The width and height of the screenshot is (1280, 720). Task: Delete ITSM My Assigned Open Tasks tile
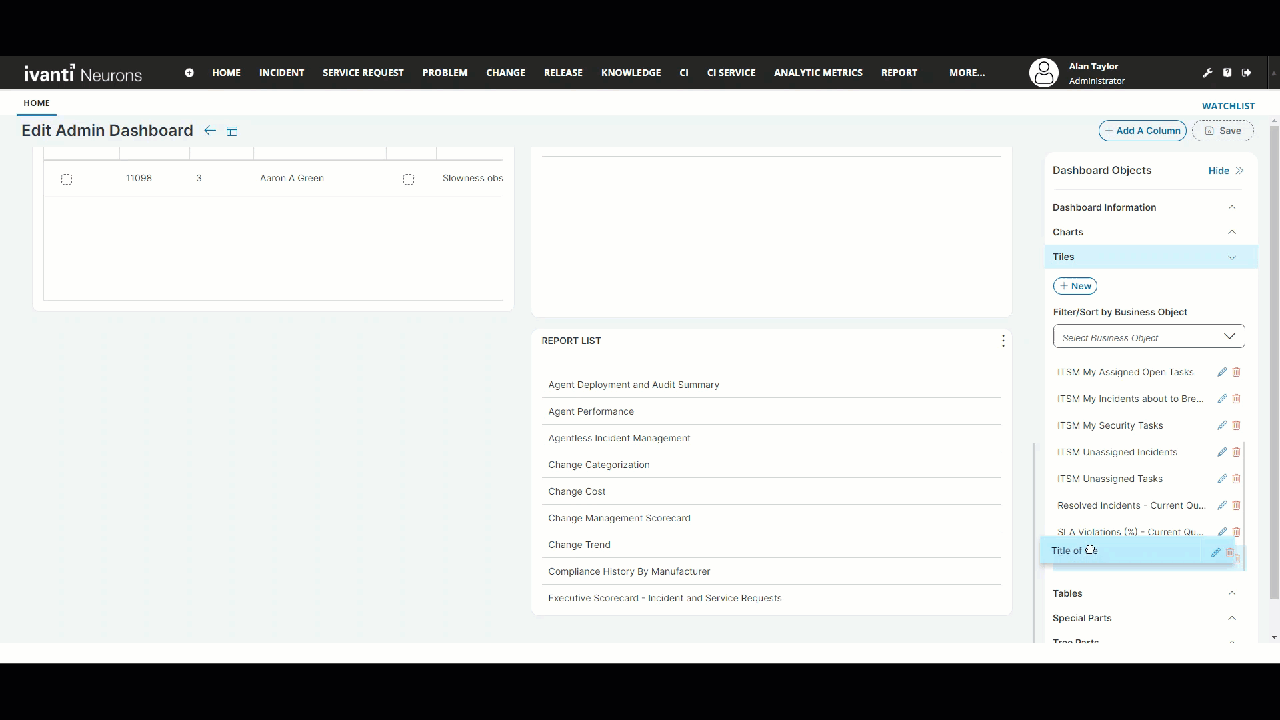(x=1236, y=372)
